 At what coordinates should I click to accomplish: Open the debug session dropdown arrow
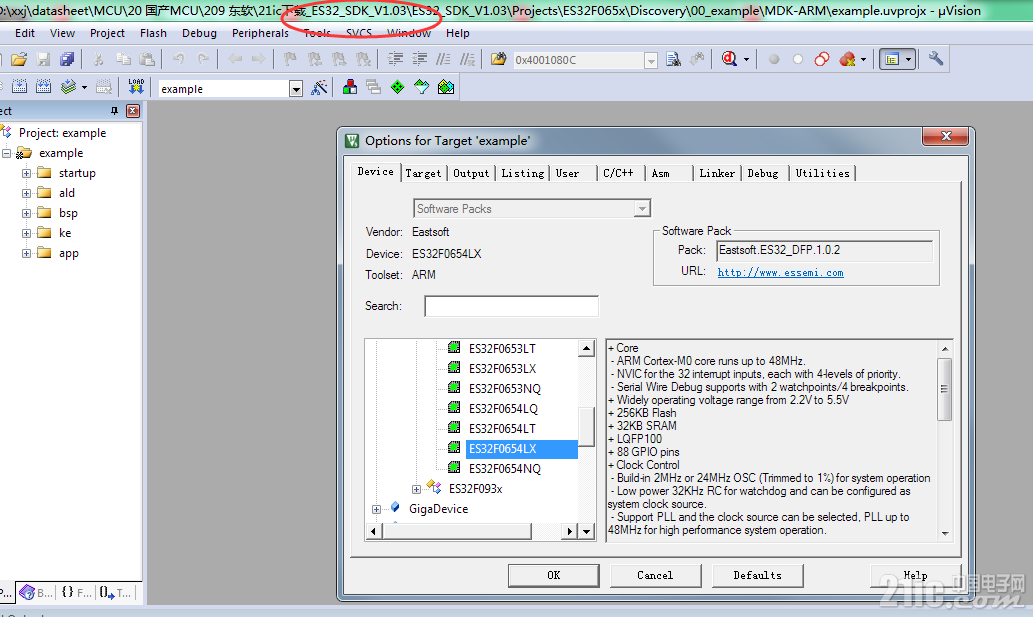[746, 60]
